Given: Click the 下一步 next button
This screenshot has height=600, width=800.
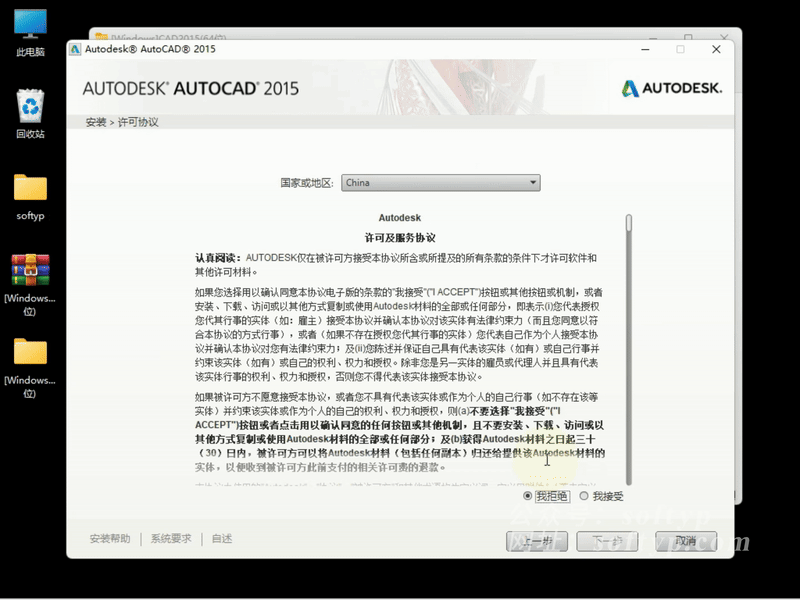Looking at the screenshot, I should click(607, 541).
